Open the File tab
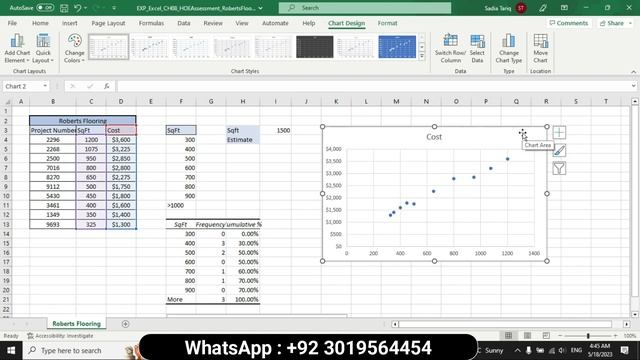The height and width of the screenshot is (360, 640). click(x=12, y=23)
